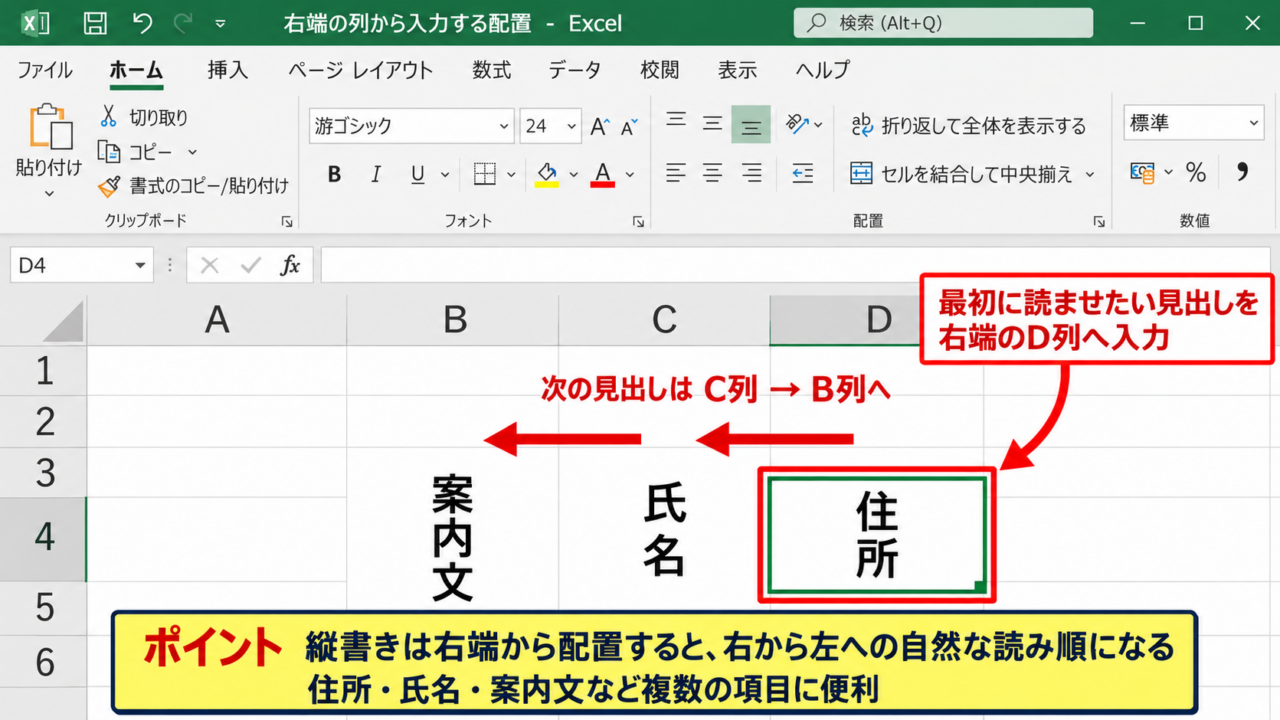Open the ファイル tab
The height and width of the screenshot is (720, 1280).
(45, 70)
